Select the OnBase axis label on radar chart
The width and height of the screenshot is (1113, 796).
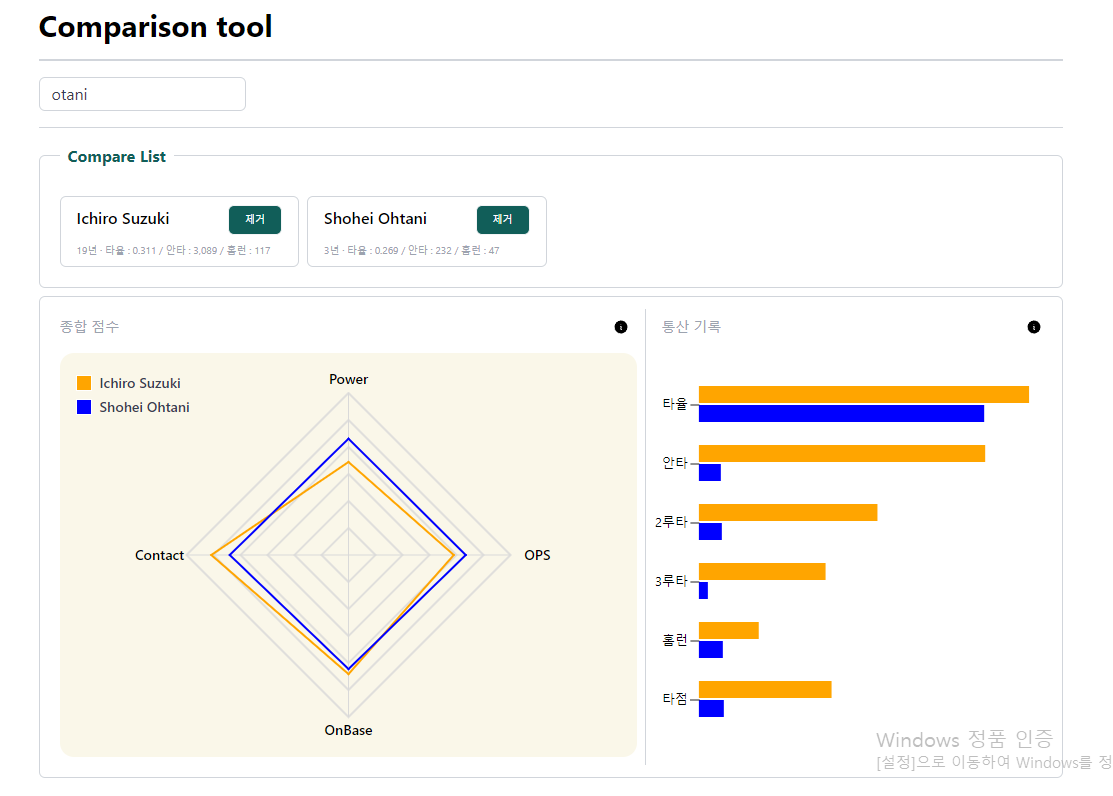tap(348, 730)
